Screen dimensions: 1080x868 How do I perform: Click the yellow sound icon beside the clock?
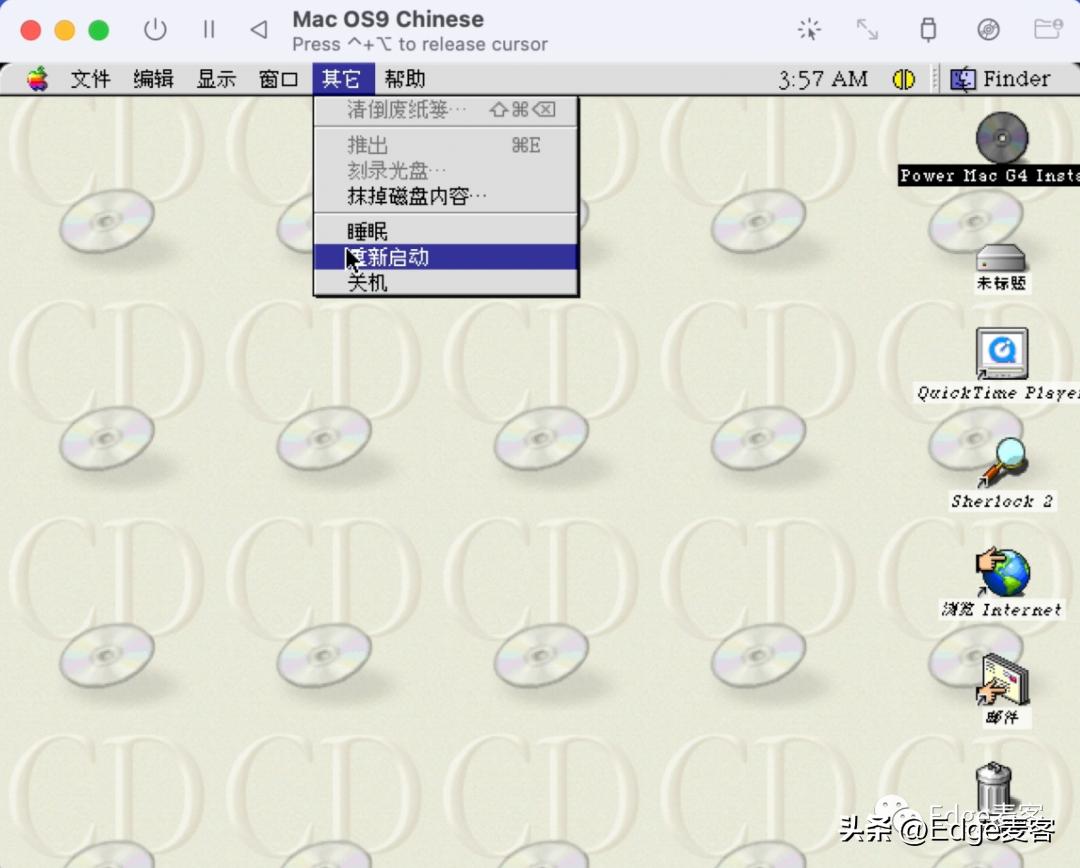901,78
